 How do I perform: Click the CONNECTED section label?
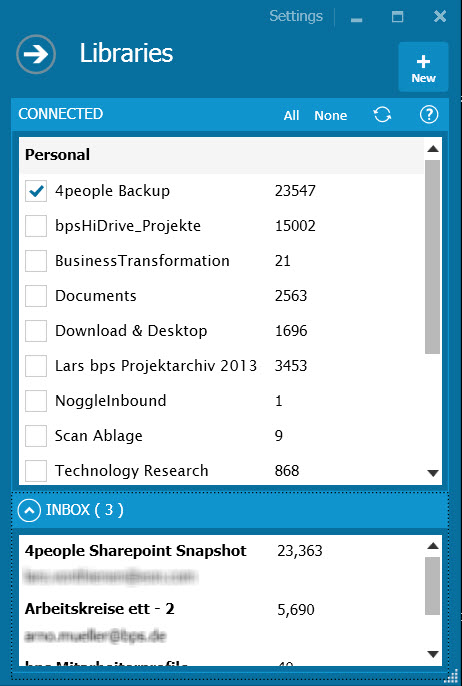coord(61,114)
